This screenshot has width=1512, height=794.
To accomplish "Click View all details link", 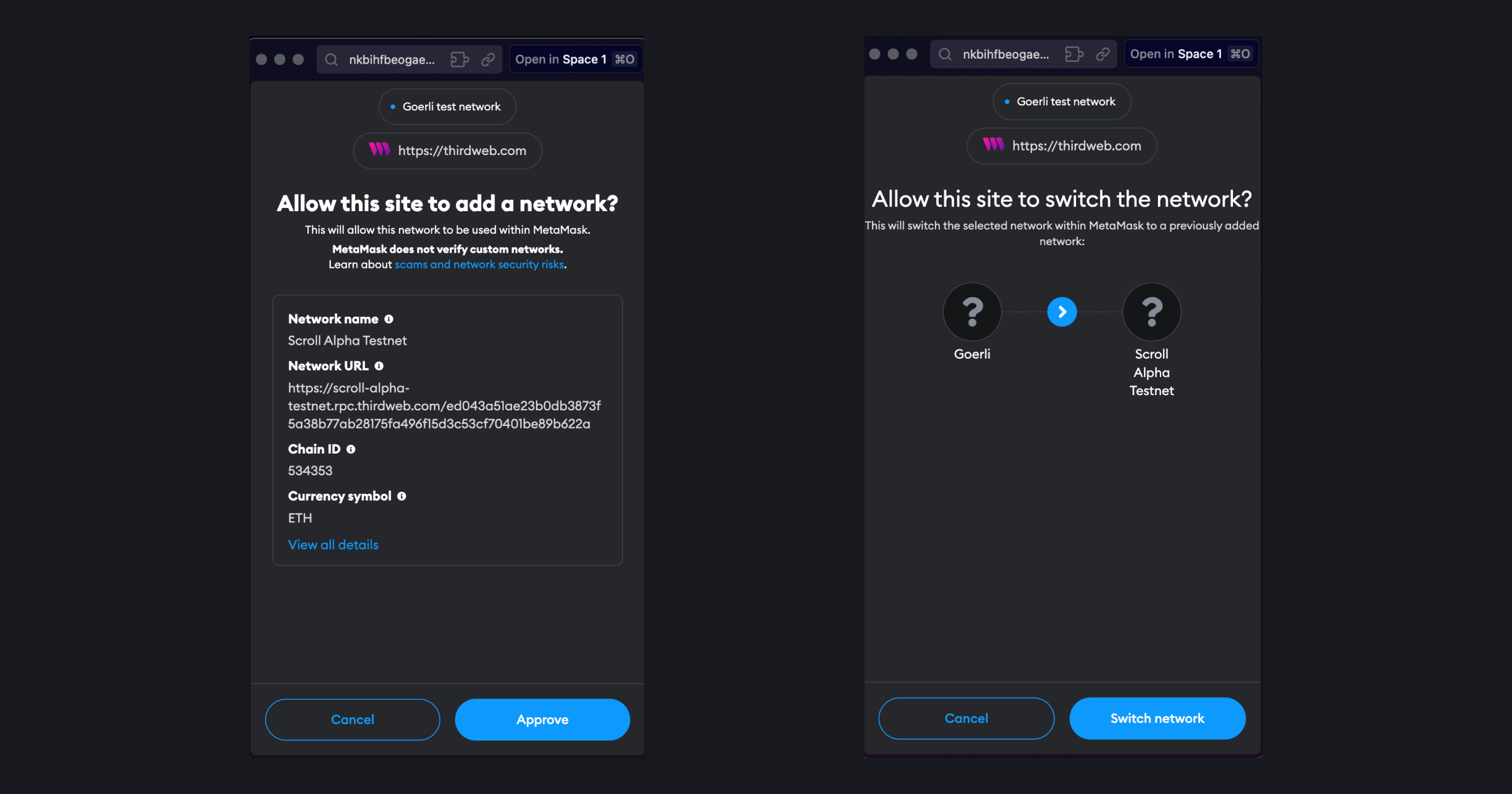I will (333, 544).
